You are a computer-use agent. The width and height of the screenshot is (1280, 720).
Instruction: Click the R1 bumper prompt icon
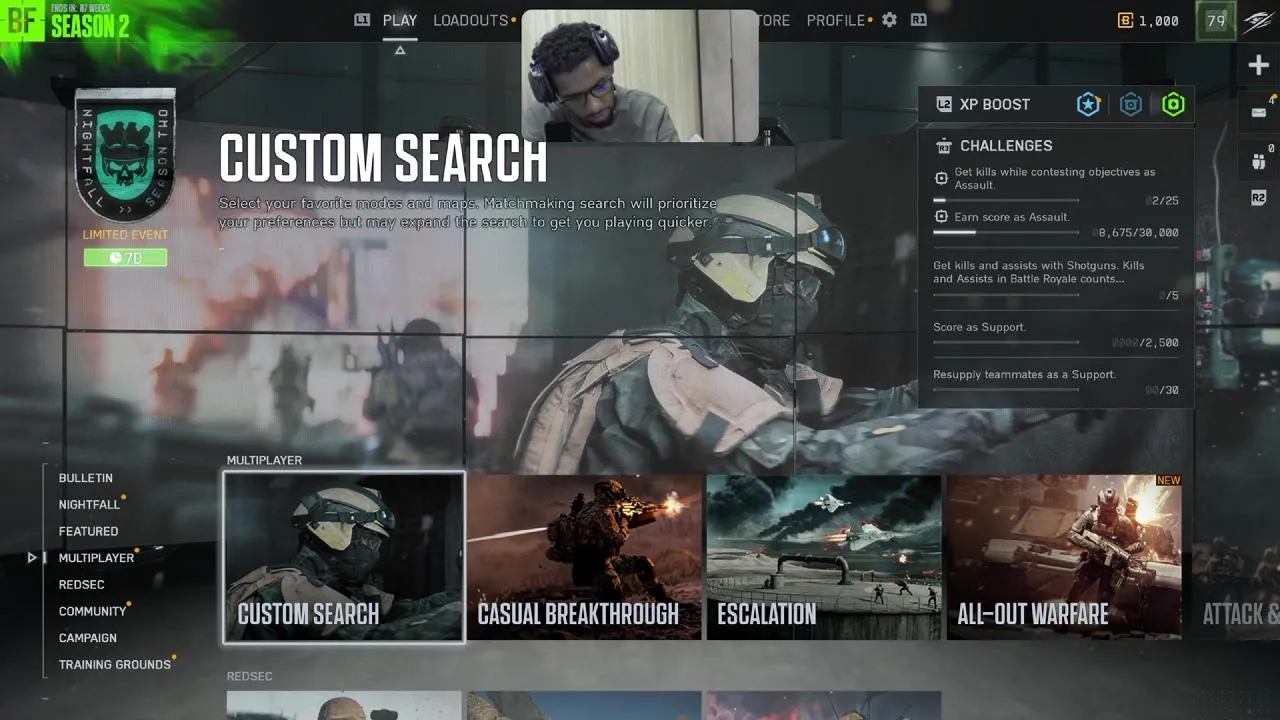(918, 20)
